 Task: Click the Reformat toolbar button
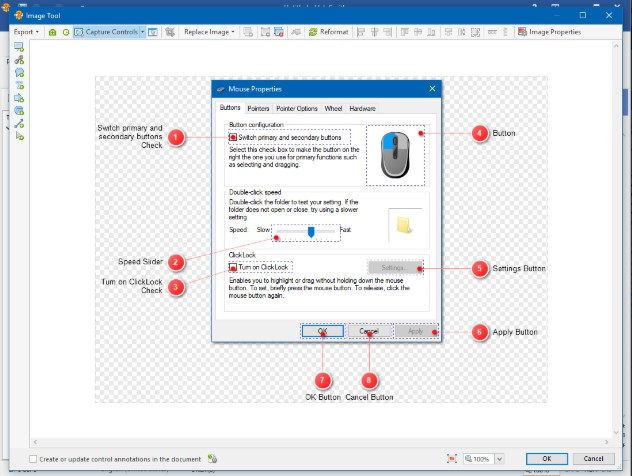328,32
